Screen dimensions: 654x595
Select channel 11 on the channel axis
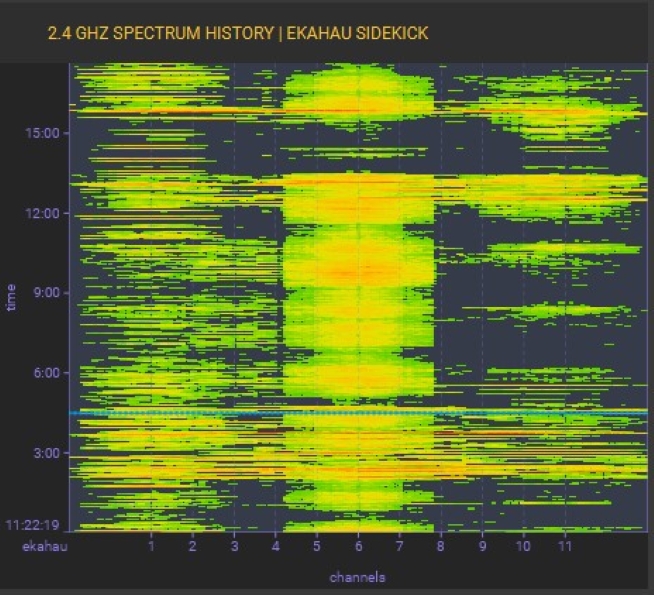564,547
